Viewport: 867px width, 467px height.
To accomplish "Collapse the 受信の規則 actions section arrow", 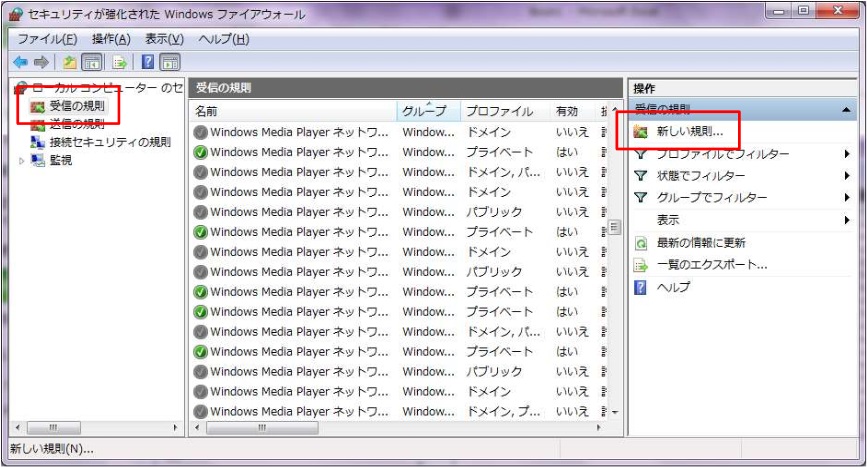I will (x=846, y=110).
